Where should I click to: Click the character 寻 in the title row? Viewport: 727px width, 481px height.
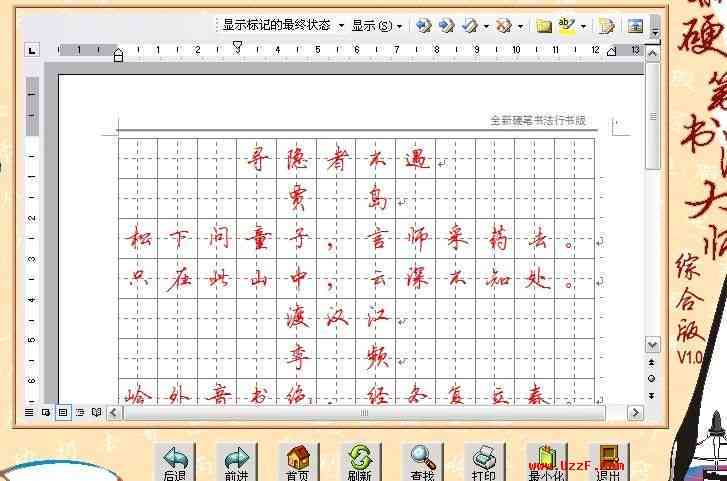257,160
